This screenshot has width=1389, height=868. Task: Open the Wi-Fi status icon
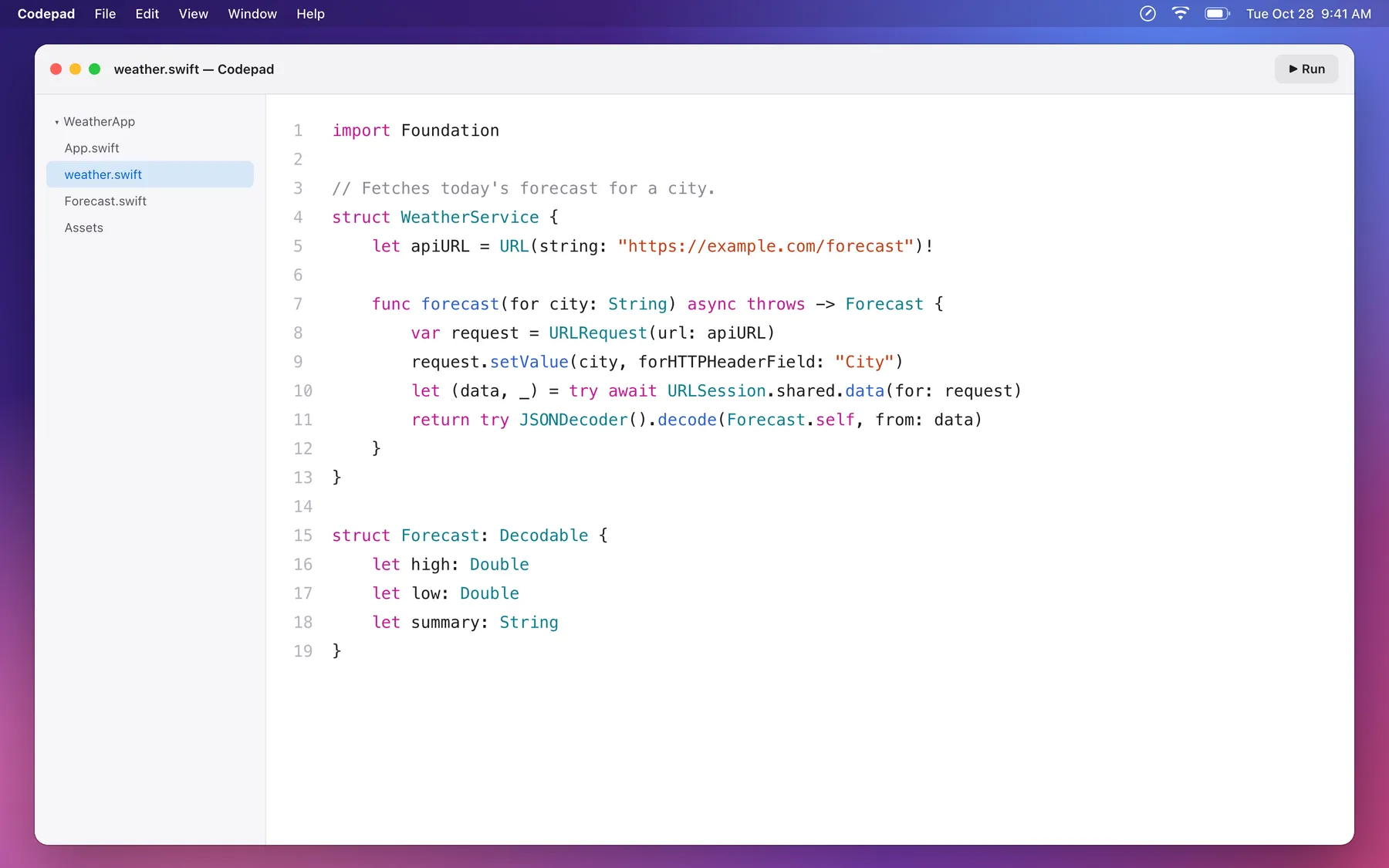pyautogui.click(x=1180, y=13)
